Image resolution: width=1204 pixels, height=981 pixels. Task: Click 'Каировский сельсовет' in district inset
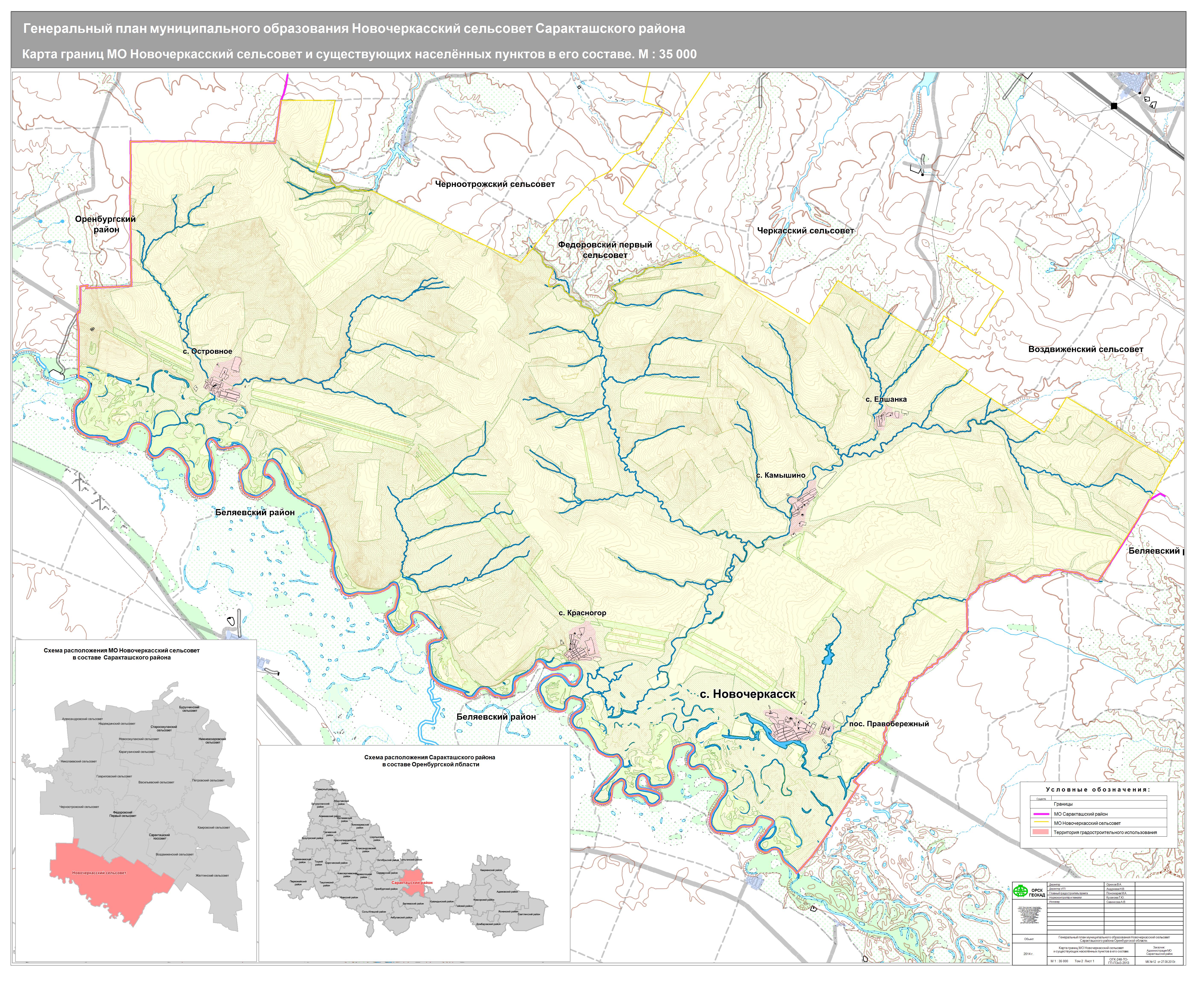[214, 828]
